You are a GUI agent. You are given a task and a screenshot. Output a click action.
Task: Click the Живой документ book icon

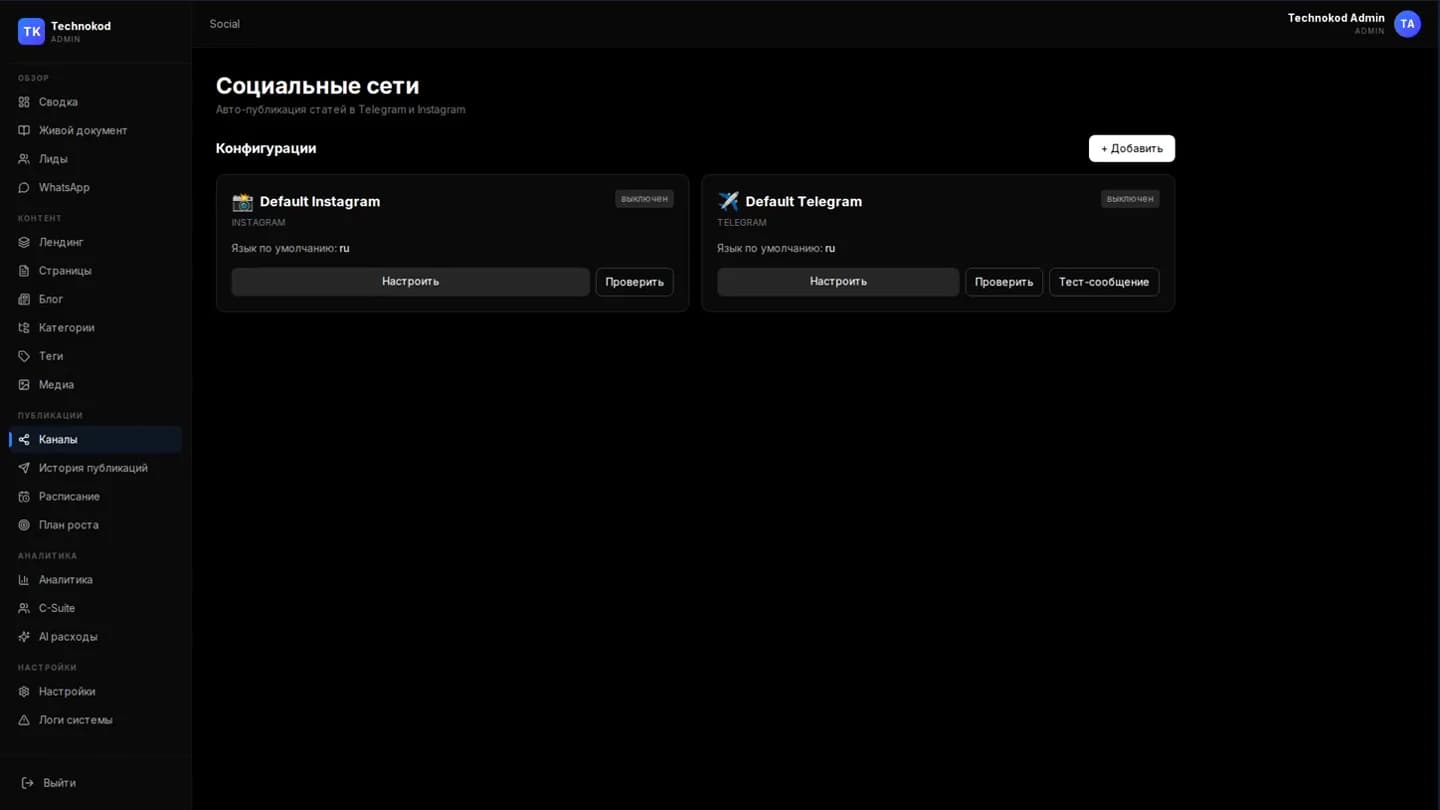point(24,130)
